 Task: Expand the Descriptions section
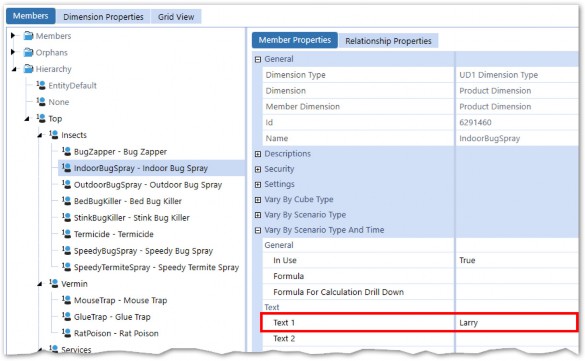pos(258,154)
